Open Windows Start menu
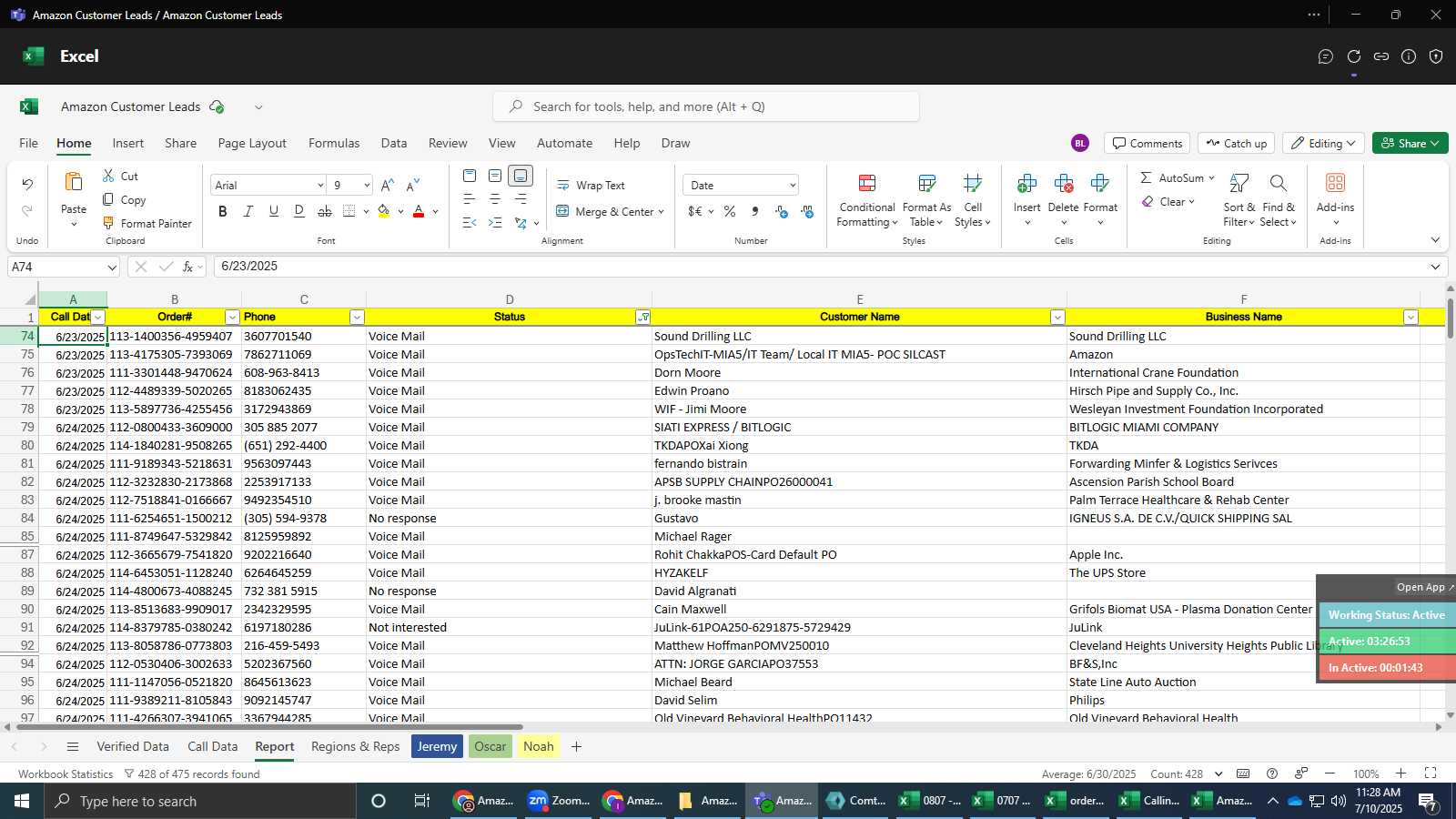This screenshot has width=1456, height=819. (21, 801)
